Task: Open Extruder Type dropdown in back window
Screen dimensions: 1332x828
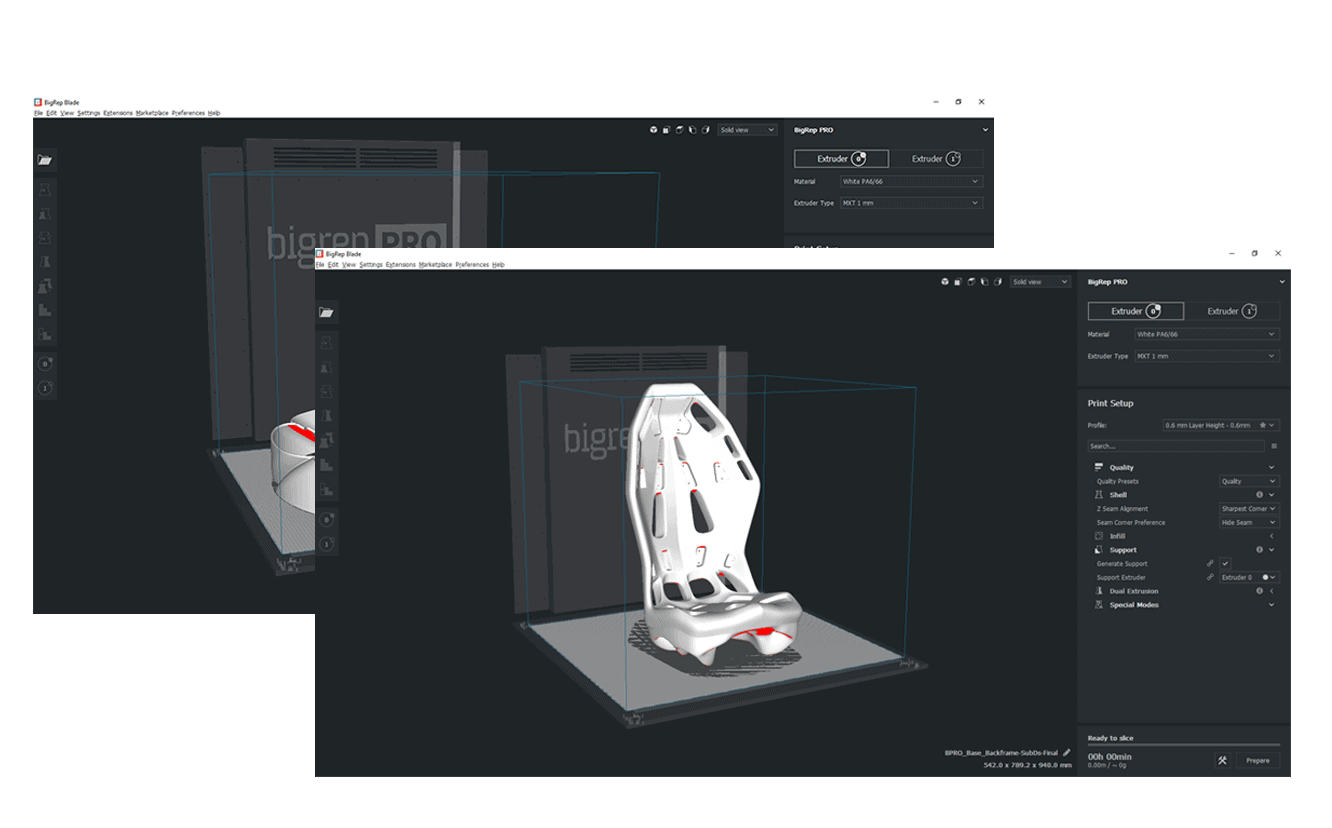Action: coord(911,203)
